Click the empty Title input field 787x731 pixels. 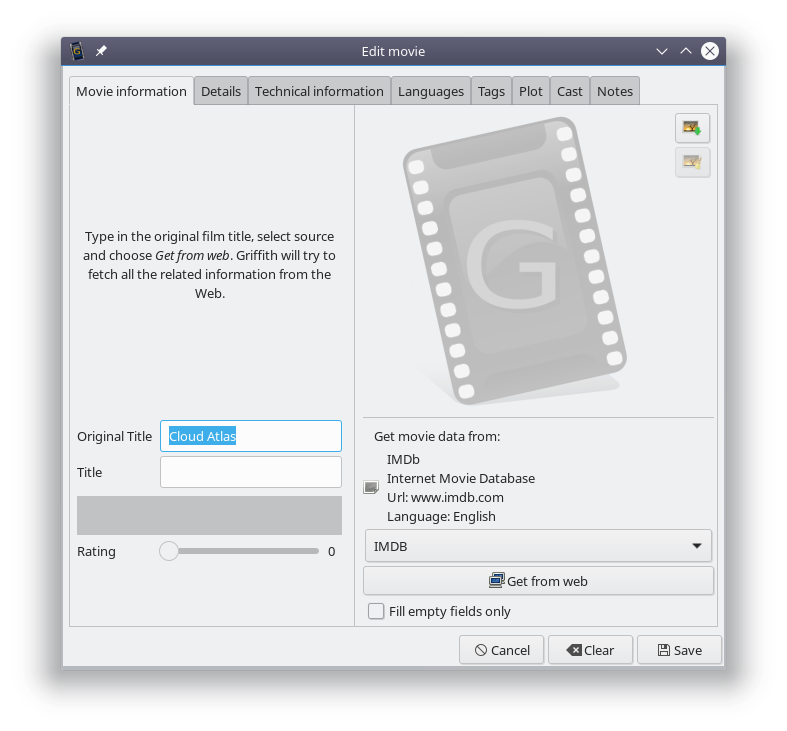point(250,472)
